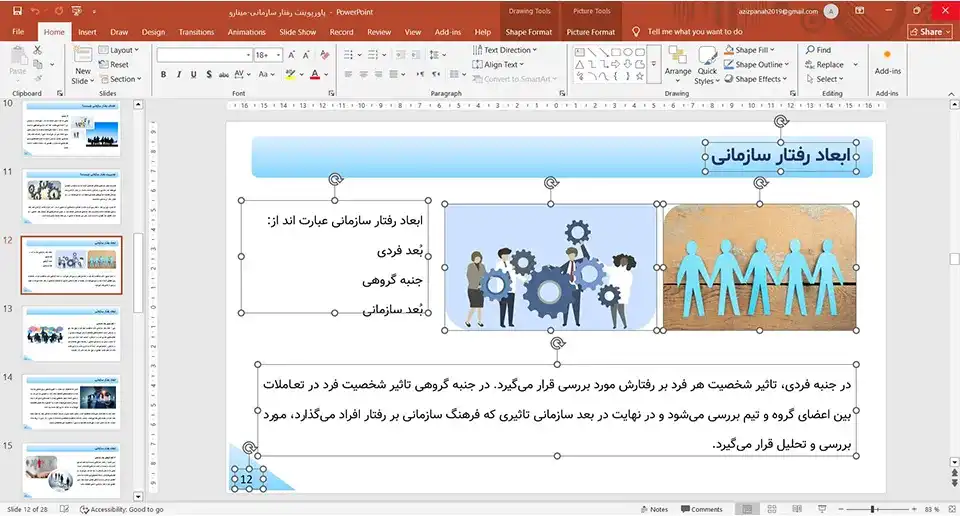
Task: Open Align Text dropdown
Action: (x=499, y=64)
